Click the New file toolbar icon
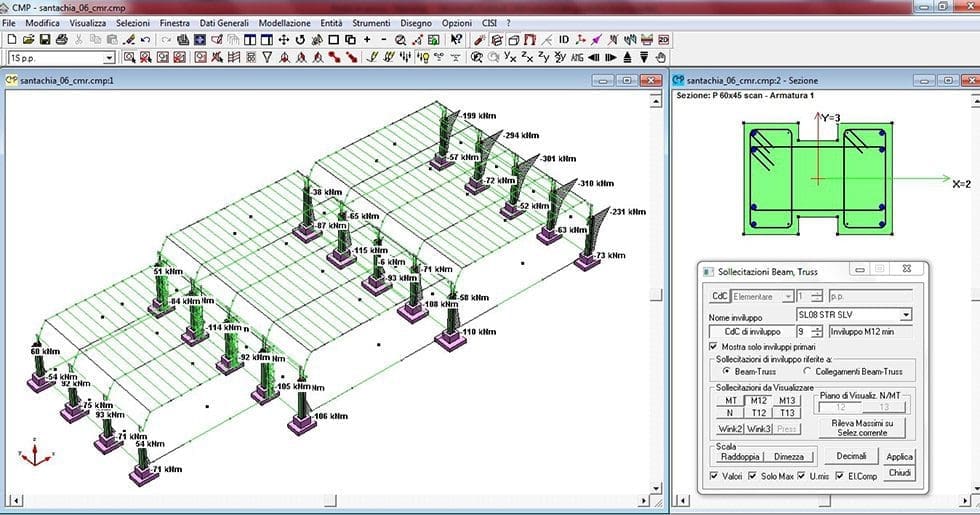 (11, 40)
